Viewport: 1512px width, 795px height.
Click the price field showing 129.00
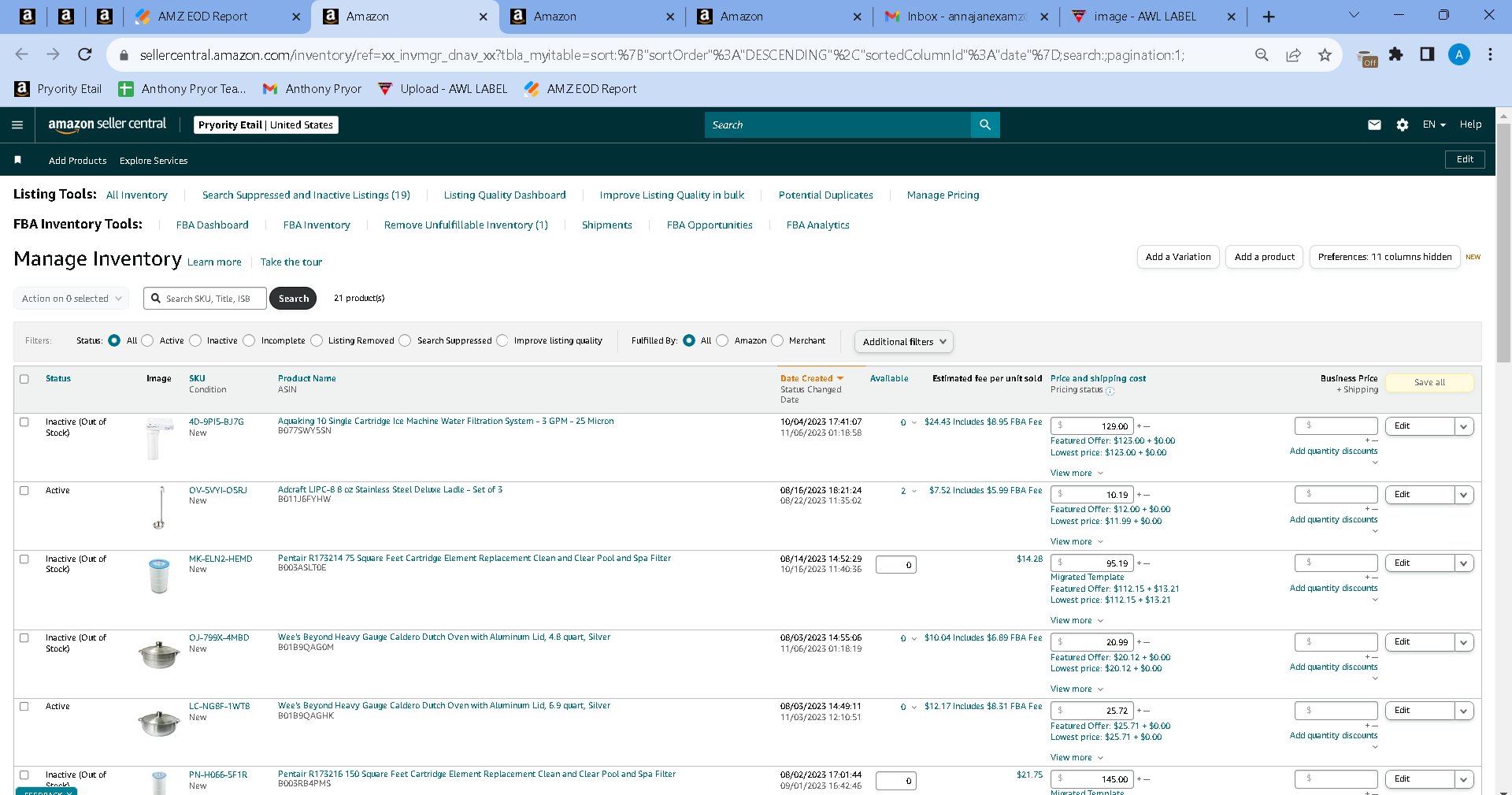1092,426
